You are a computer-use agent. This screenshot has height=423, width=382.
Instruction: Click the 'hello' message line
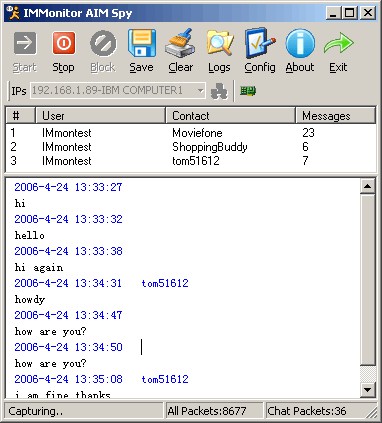point(30,235)
